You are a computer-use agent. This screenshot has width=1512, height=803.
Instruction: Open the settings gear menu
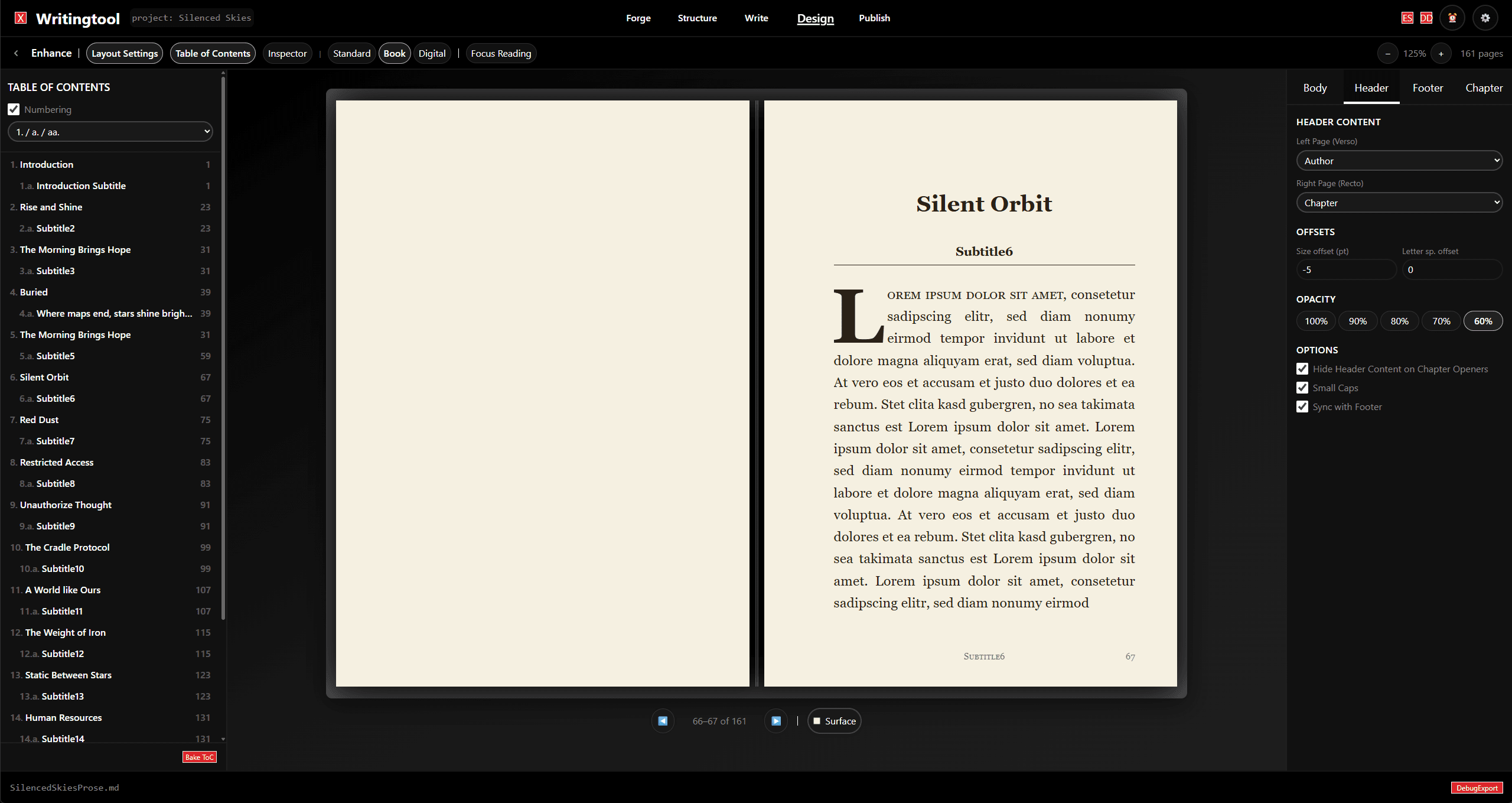[x=1485, y=18]
